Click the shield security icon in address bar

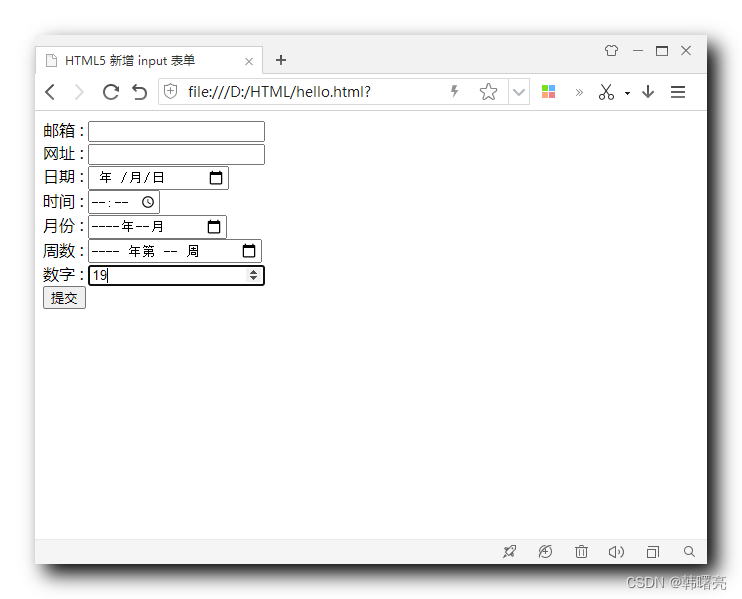pyautogui.click(x=170, y=91)
